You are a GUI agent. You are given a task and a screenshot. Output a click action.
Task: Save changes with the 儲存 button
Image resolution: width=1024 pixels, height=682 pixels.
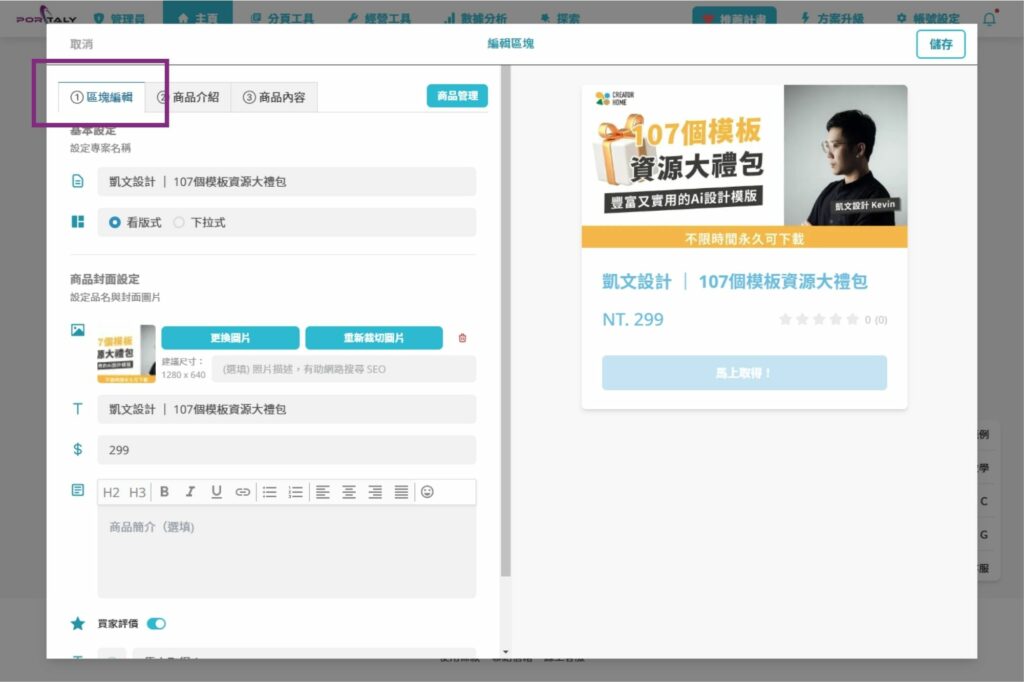click(940, 44)
